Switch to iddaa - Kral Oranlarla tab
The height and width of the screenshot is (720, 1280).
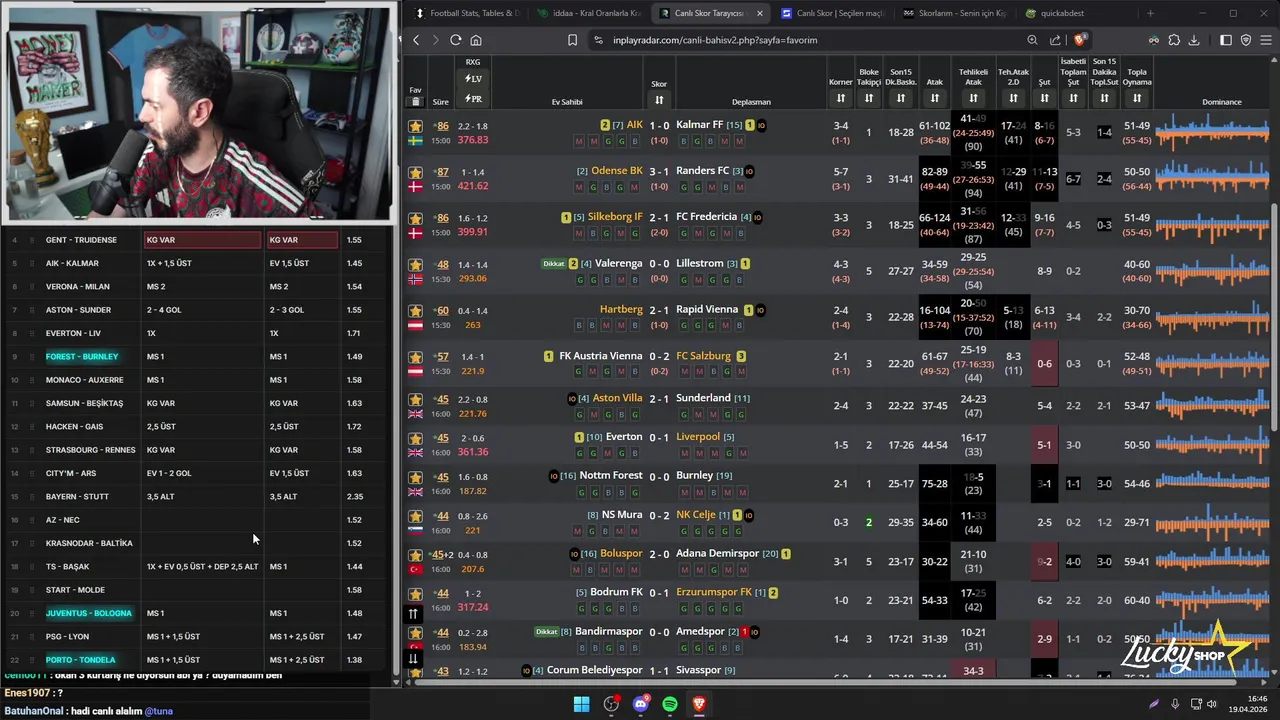(x=590, y=13)
